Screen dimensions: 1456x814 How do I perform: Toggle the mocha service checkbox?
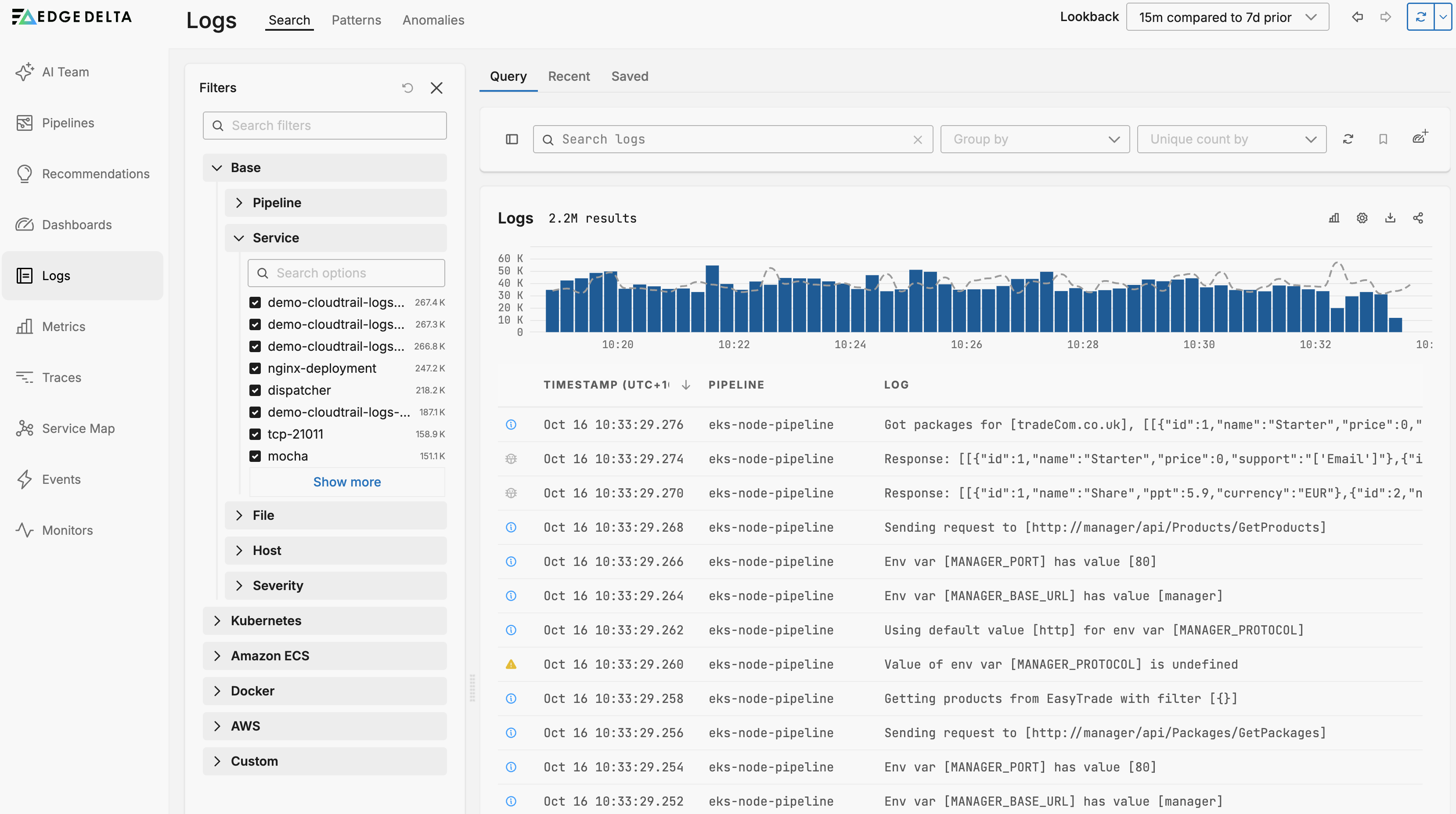[256, 456]
